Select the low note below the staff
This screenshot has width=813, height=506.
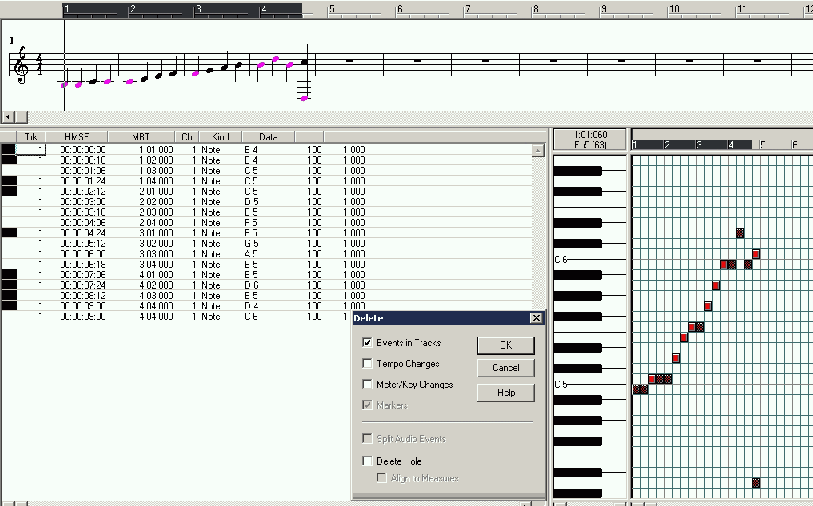[x=304, y=97]
